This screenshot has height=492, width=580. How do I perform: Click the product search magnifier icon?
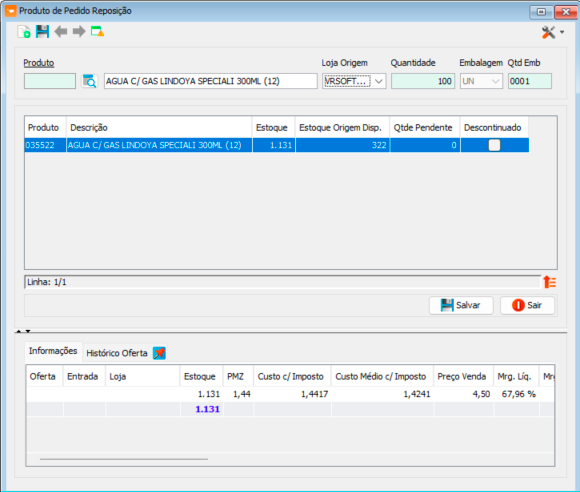(x=90, y=81)
